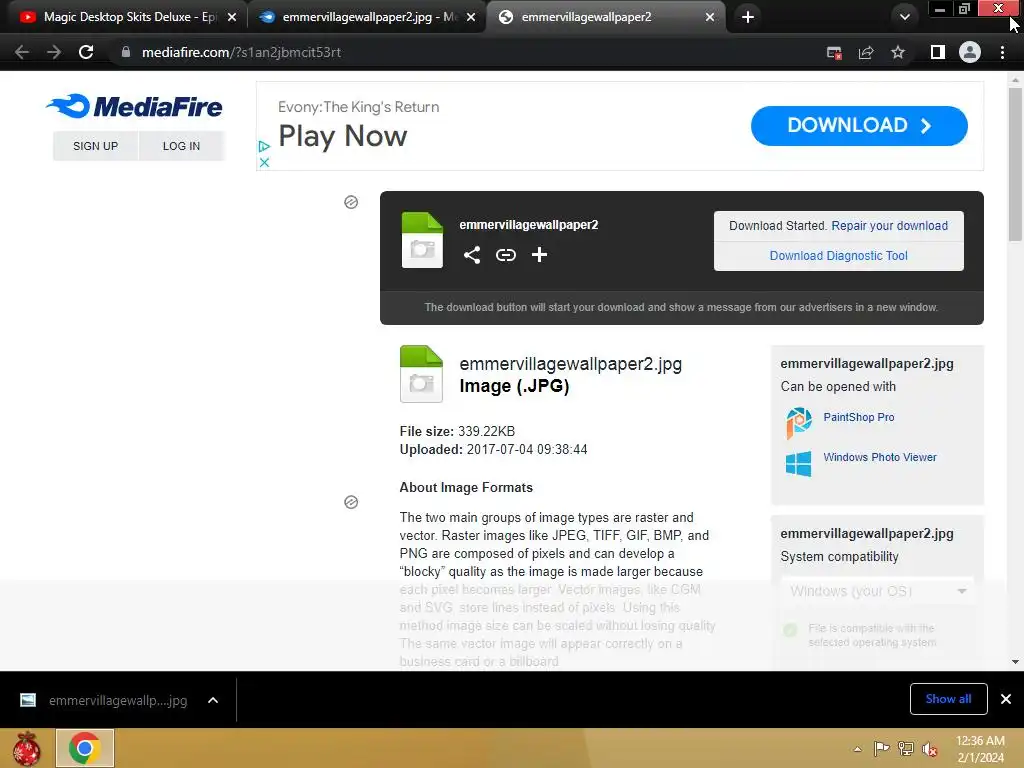
Task: Click the muted volume tray icon
Action: pos(930,748)
